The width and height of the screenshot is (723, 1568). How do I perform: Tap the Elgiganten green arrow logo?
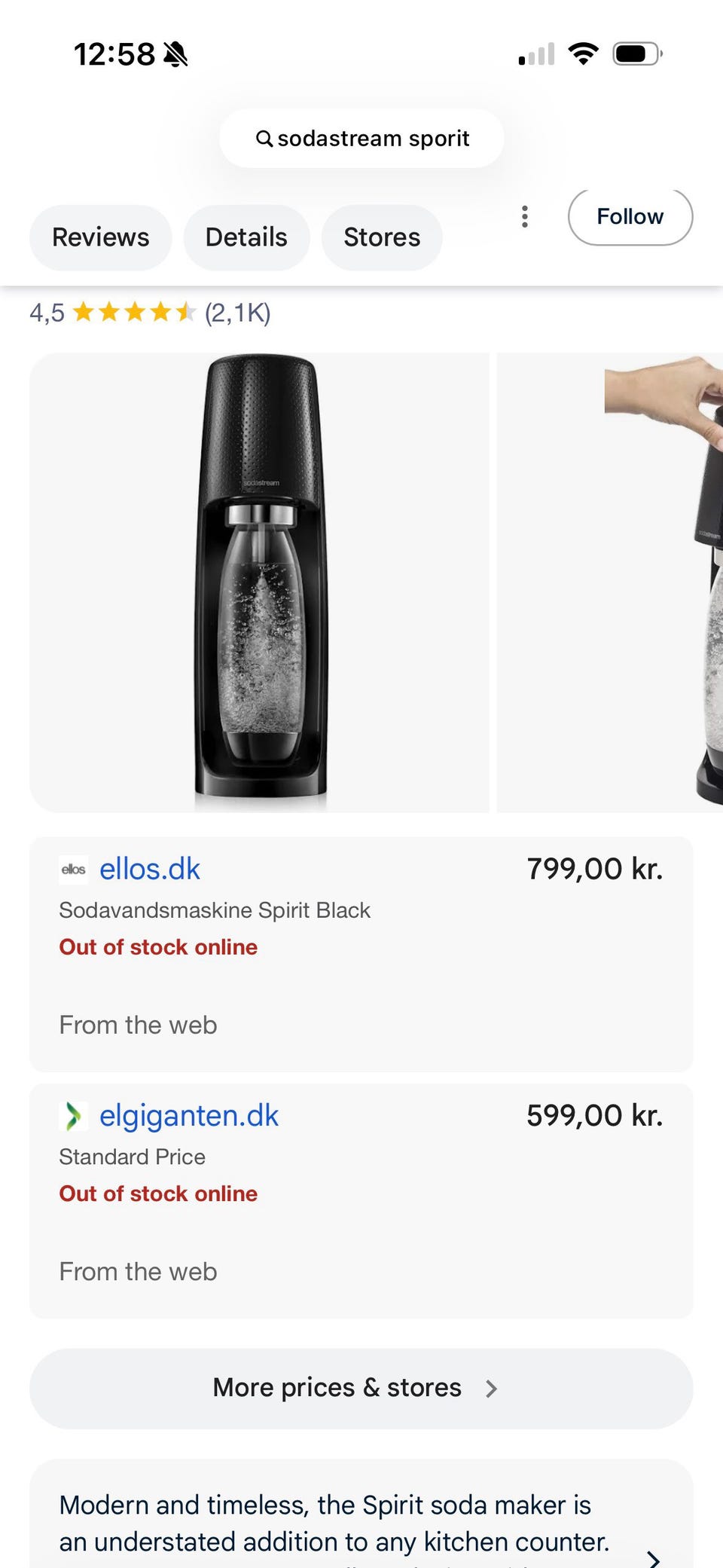click(x=73, y=1116)
